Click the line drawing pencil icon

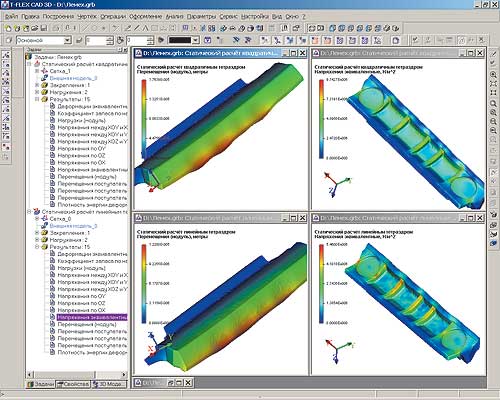point(127,28)
